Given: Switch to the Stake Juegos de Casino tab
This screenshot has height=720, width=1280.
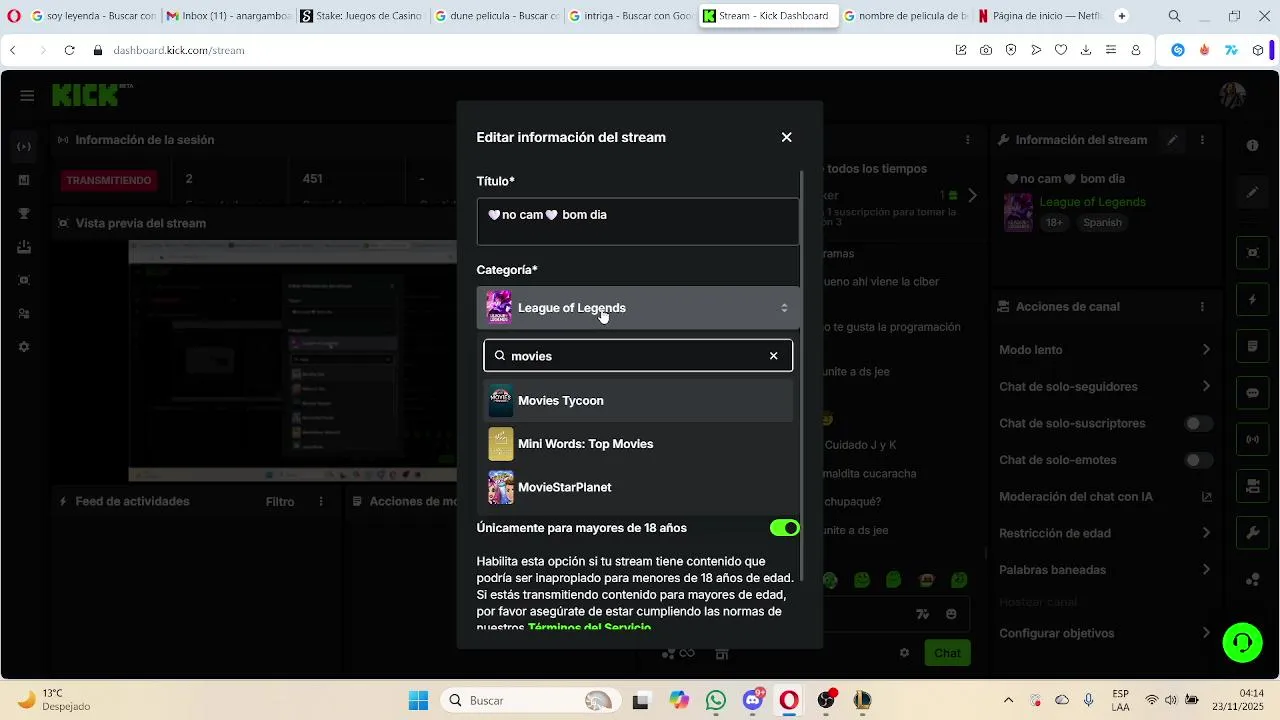Looking at the screenshot, I should coord(362,16).
